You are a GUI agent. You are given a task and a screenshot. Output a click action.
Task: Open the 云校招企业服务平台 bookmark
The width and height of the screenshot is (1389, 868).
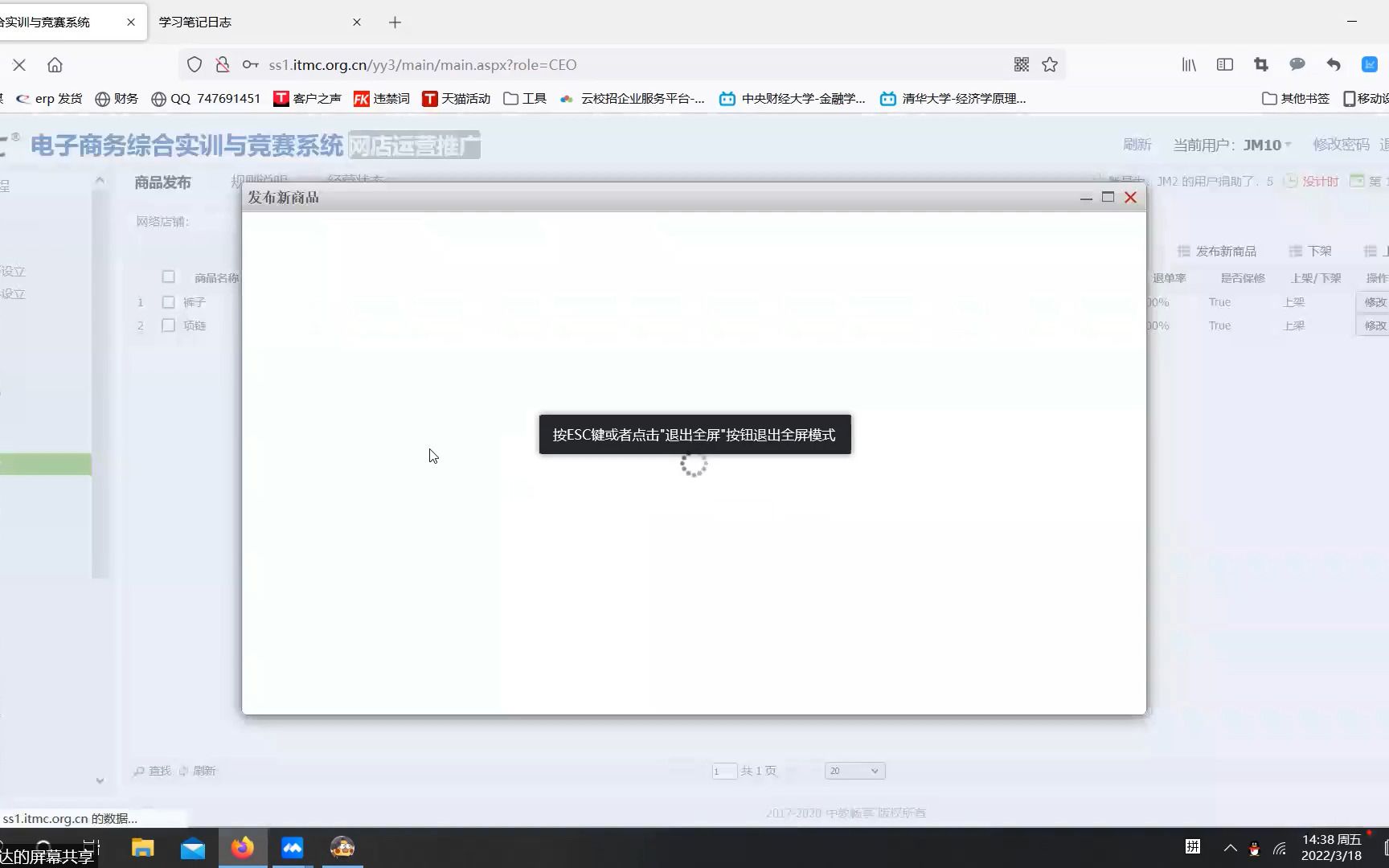coord(633,99)
